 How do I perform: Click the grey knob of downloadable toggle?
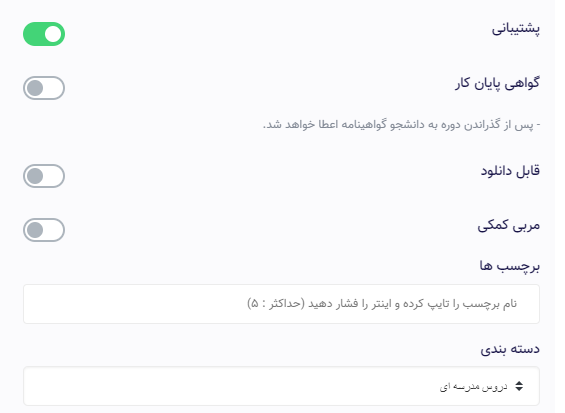(35, 176)
